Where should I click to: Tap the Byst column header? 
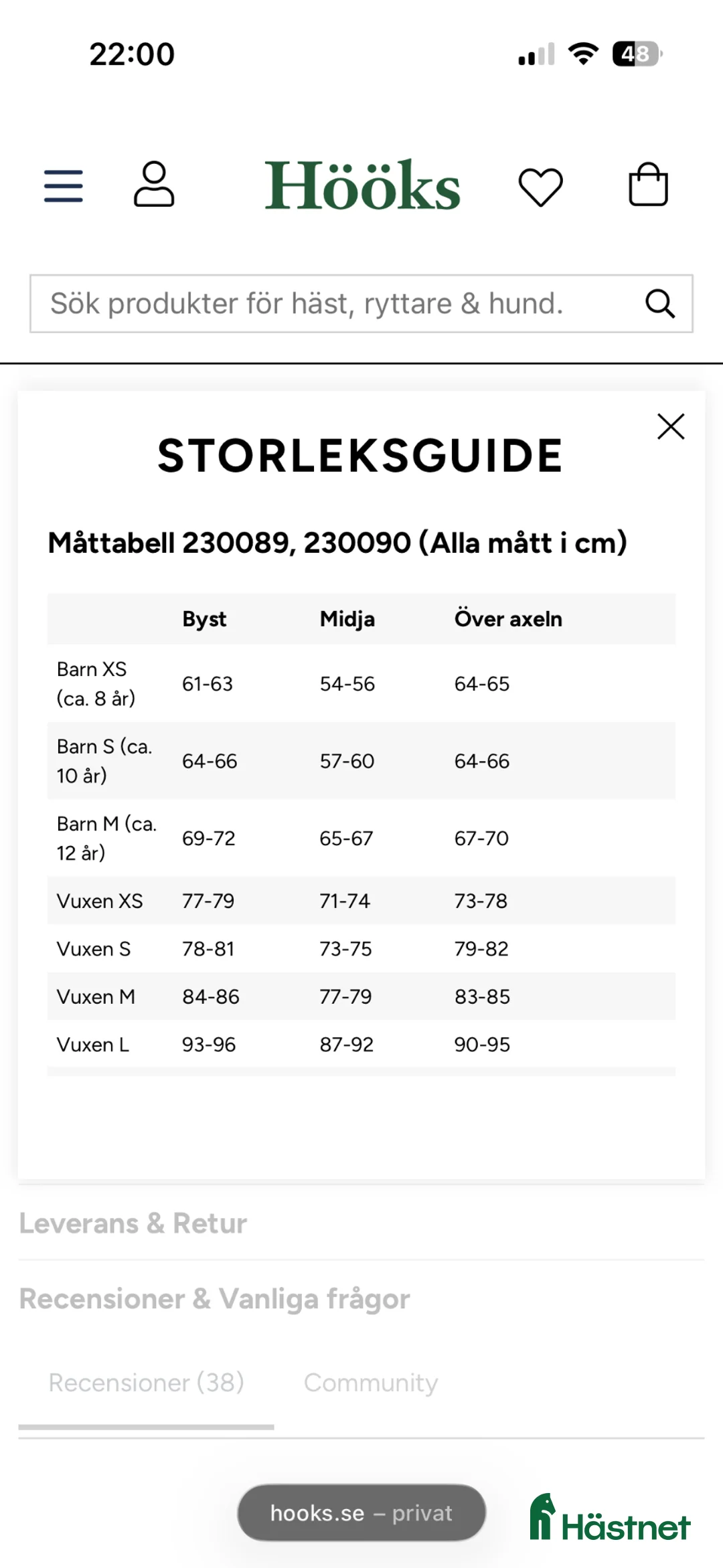pos(204,619)
